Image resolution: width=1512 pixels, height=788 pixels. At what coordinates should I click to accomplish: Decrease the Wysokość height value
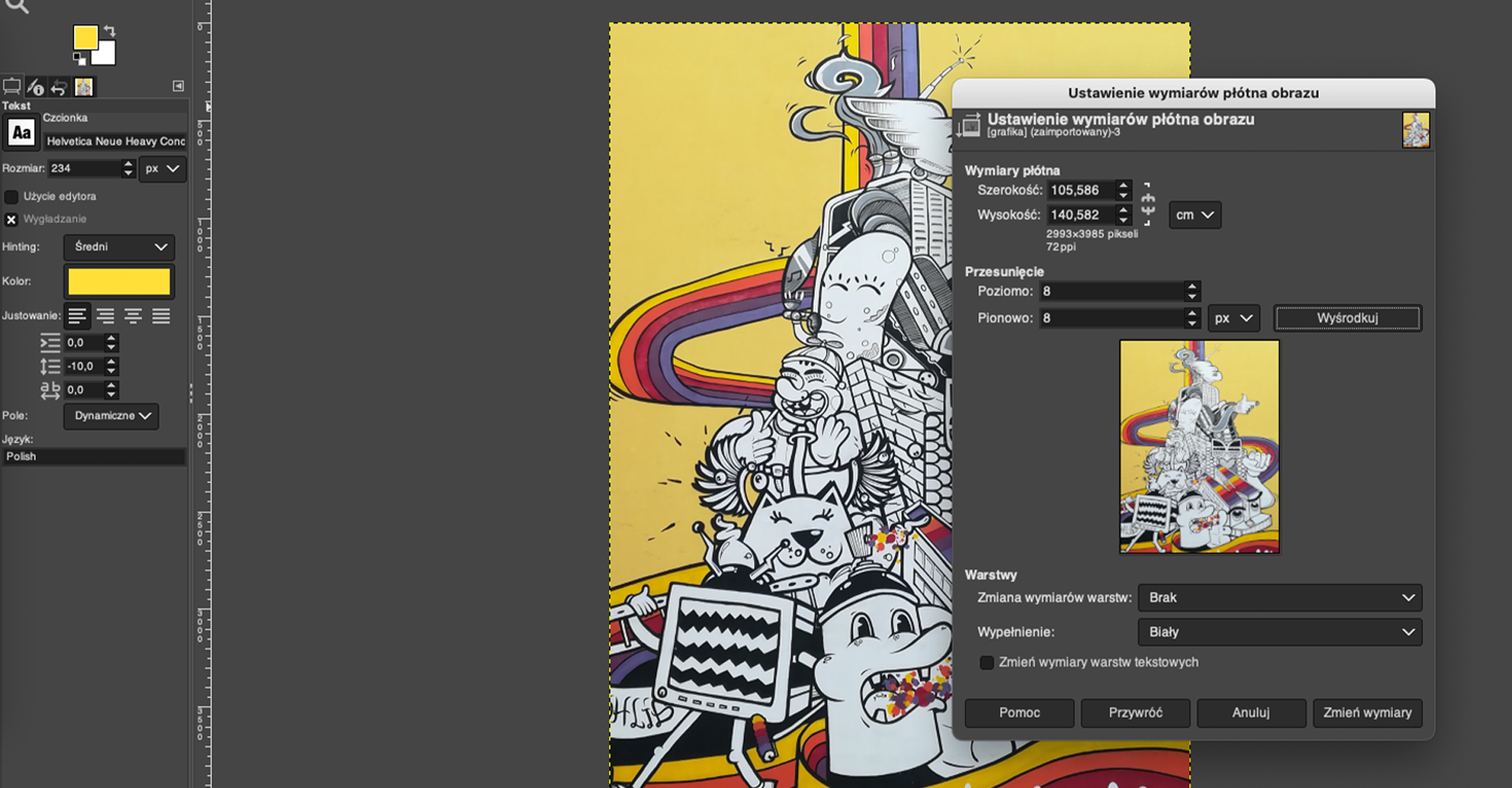pos(1124,219)
